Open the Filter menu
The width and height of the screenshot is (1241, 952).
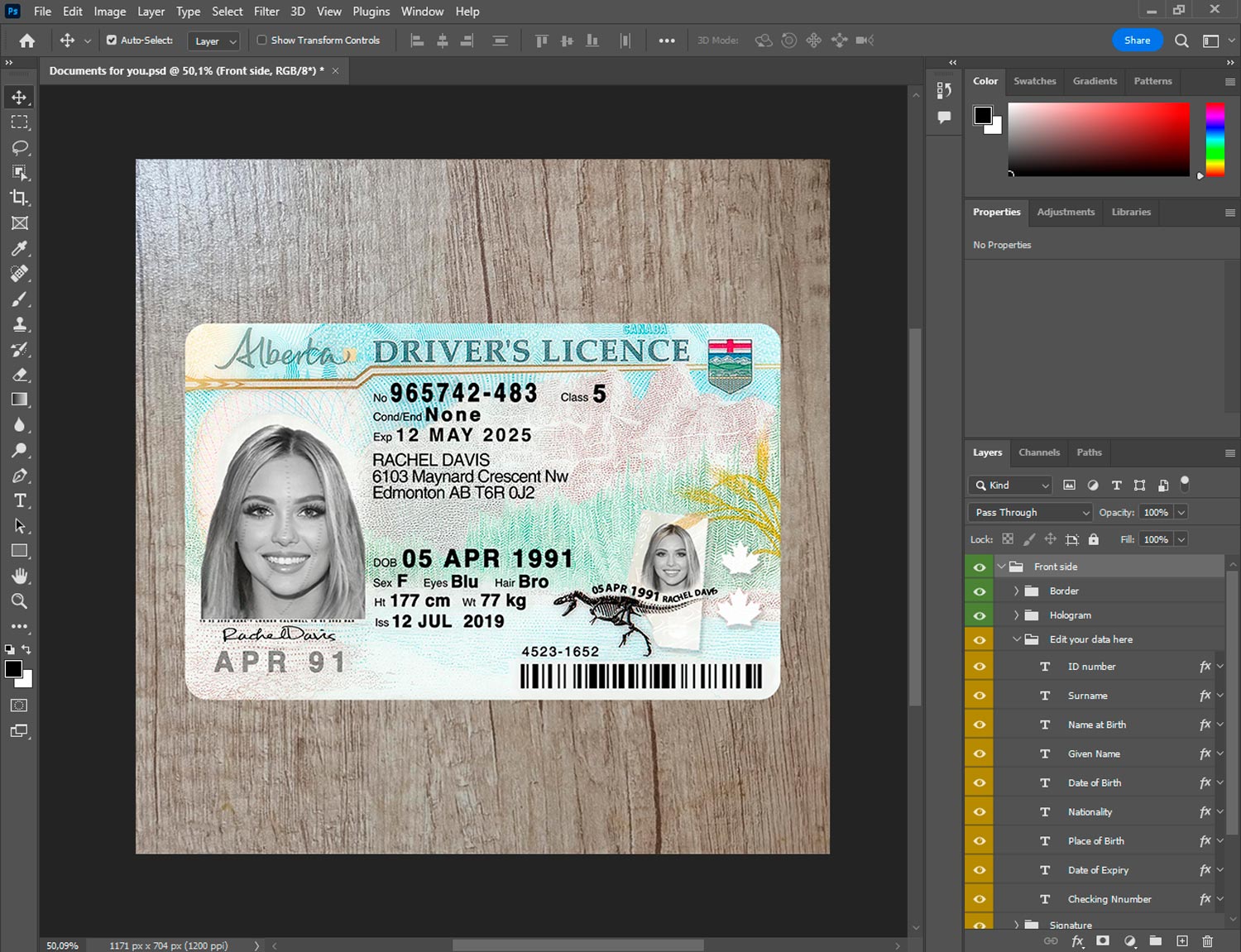point(266,12)
